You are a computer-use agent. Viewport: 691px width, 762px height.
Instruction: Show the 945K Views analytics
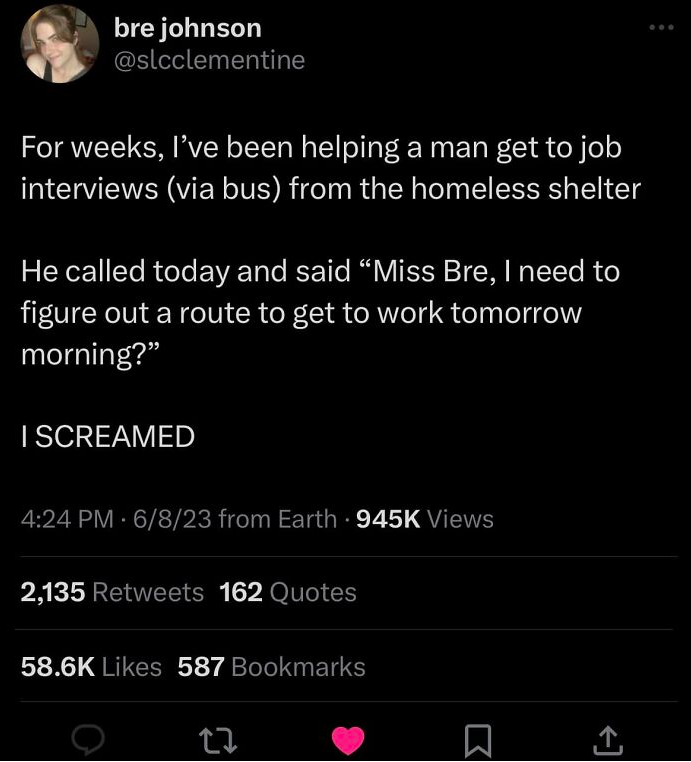pyautogui.click(x=425, y=519)
